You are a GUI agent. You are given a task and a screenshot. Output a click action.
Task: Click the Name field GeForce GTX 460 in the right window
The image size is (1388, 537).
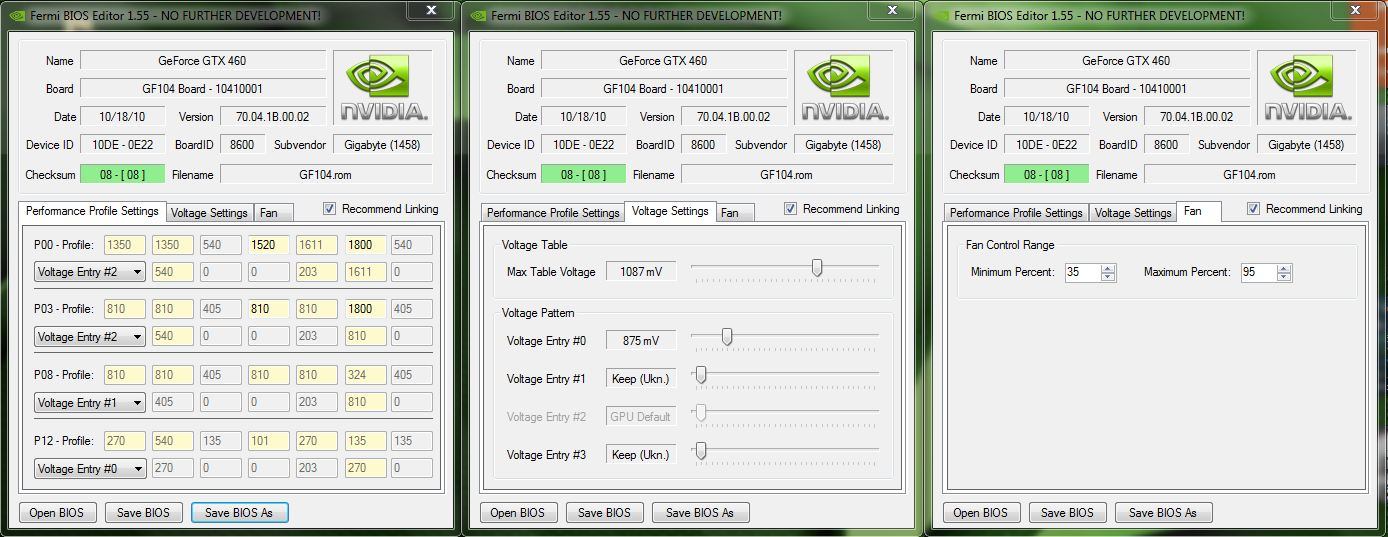click(x=1127, y=61)
